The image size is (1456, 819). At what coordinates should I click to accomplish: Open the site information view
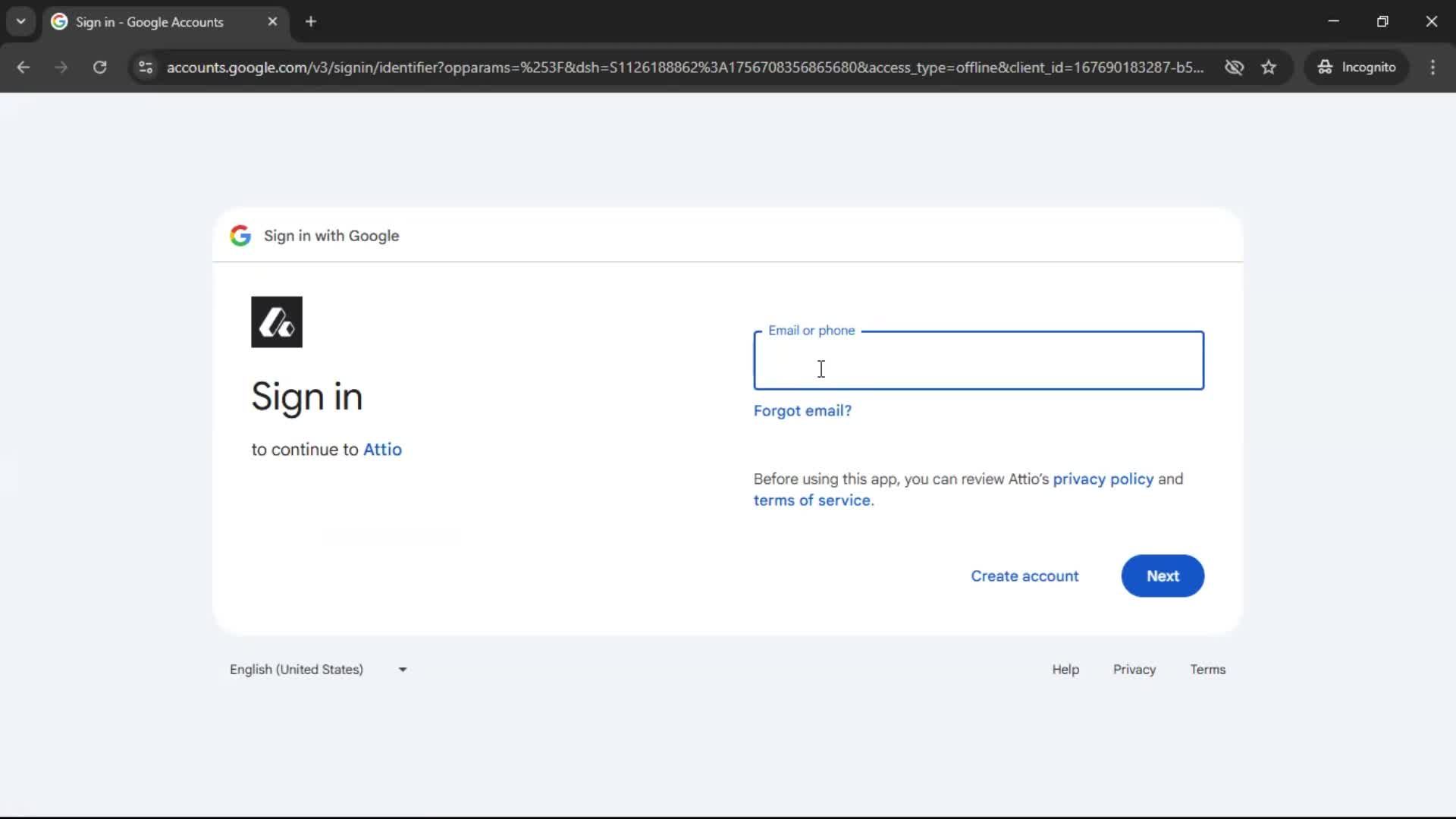tap(145, 67)
